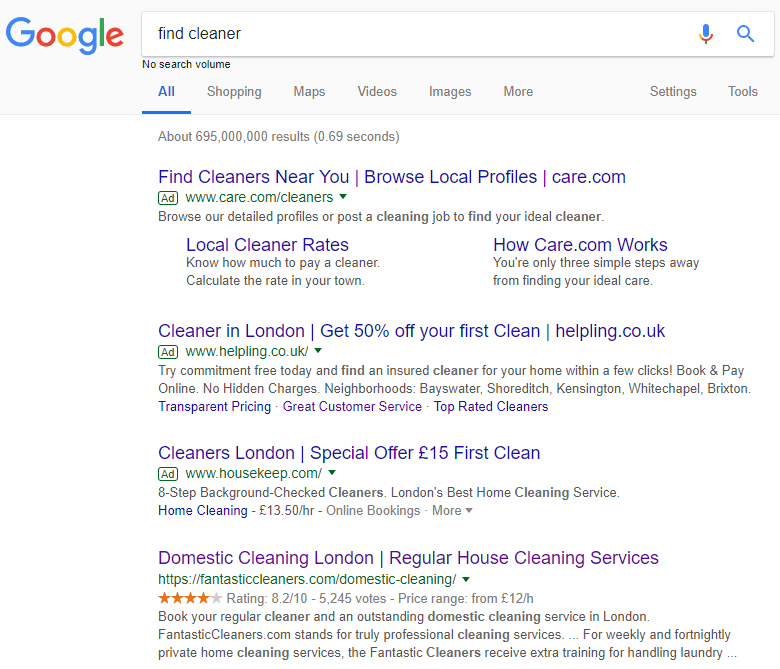Open the More search categories menu
Viewport: 780px width, 669px height.
point(518,92)
